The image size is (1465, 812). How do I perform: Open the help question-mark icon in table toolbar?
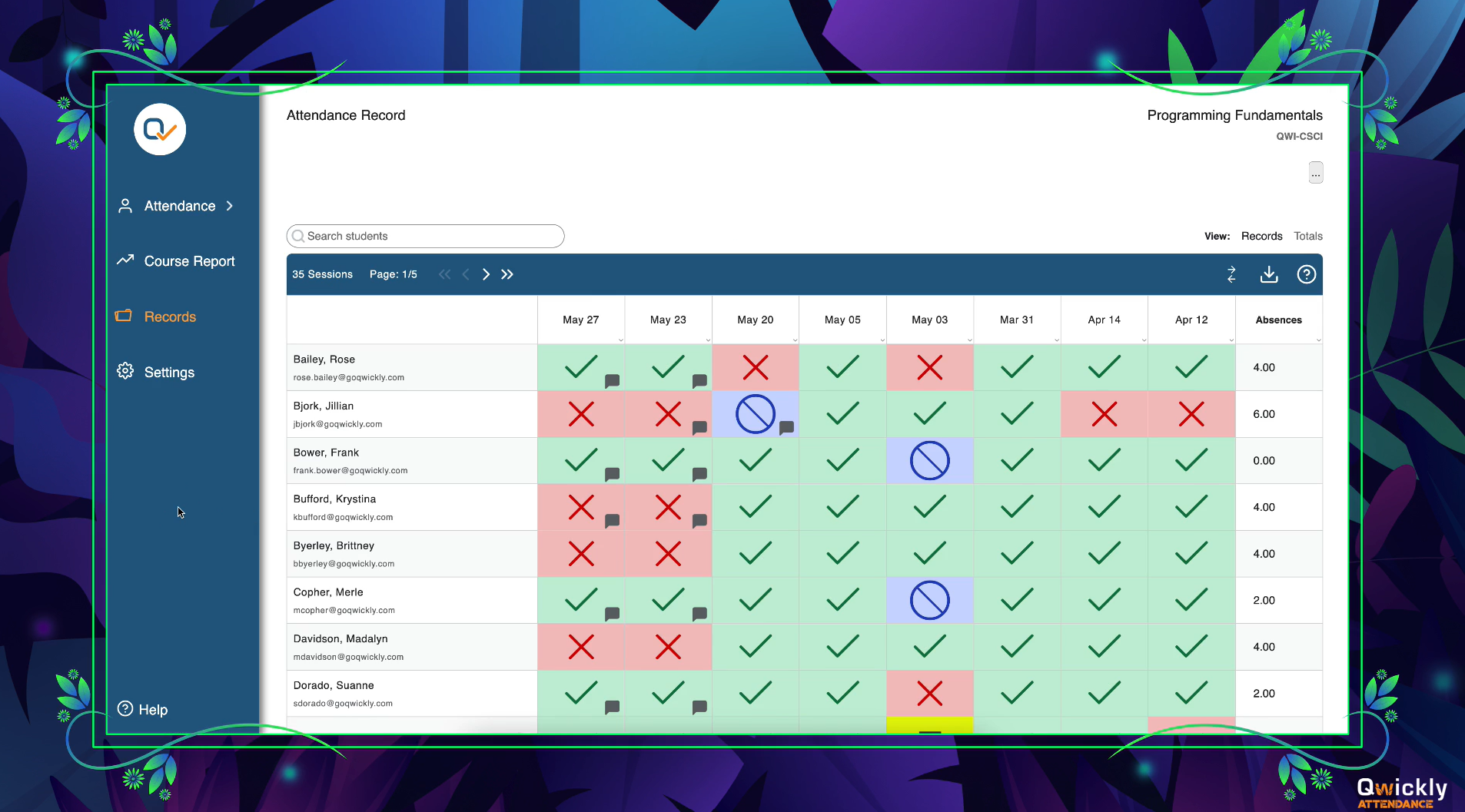tap(1306, 274)
